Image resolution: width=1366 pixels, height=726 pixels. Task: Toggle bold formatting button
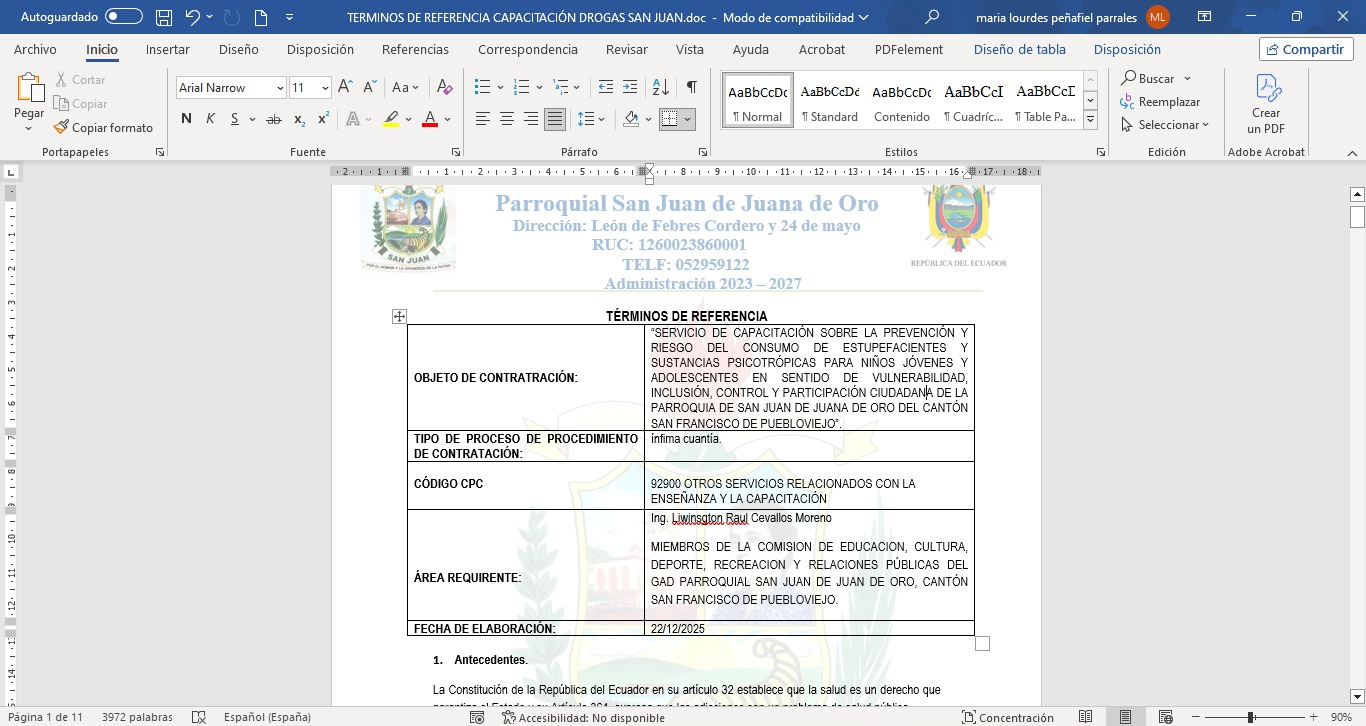point(186,119)
